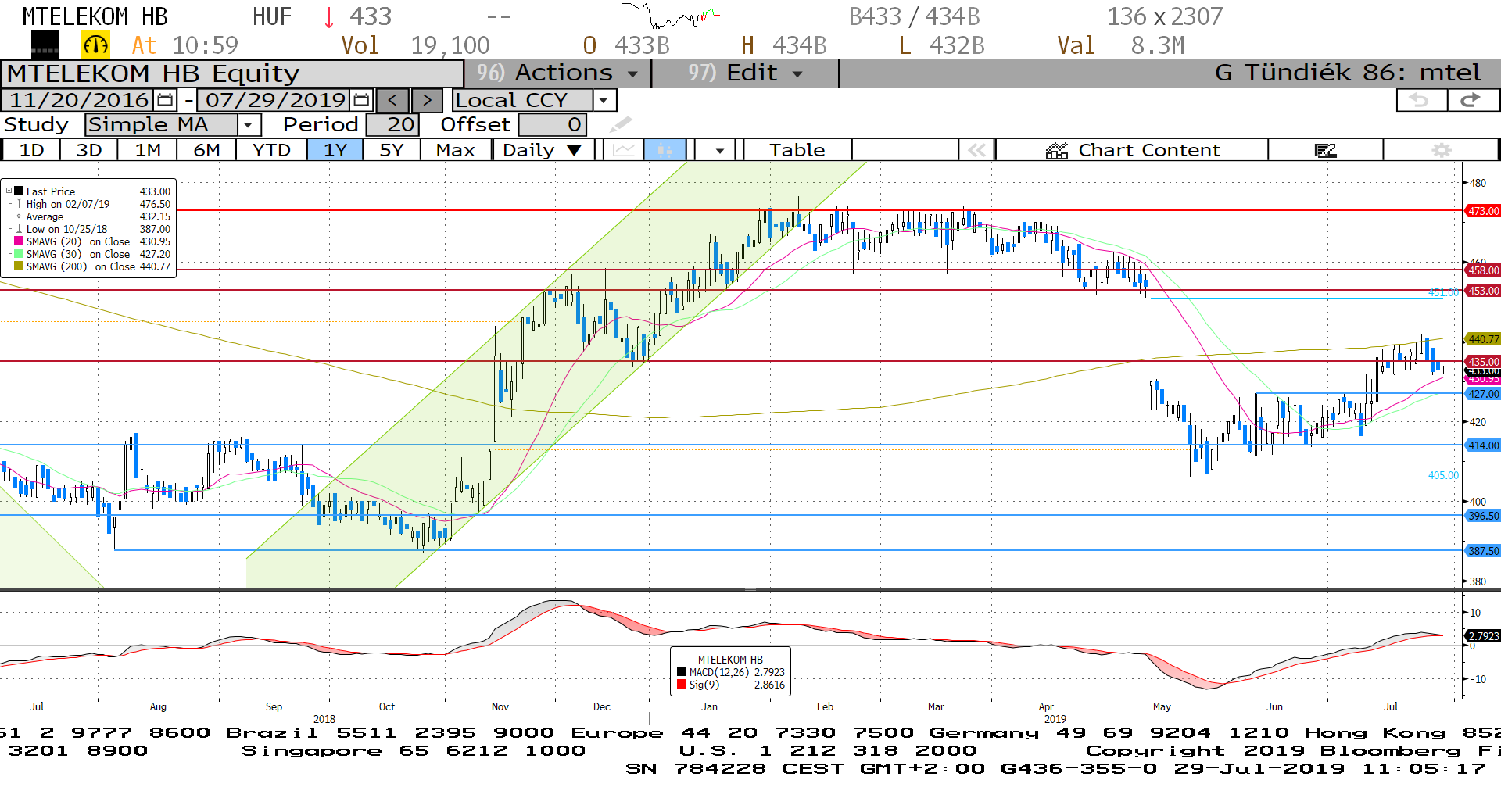Click the 2.7923 MACD value label
This screenshot has width=1501, height=812.
[x=1482, y=636]
